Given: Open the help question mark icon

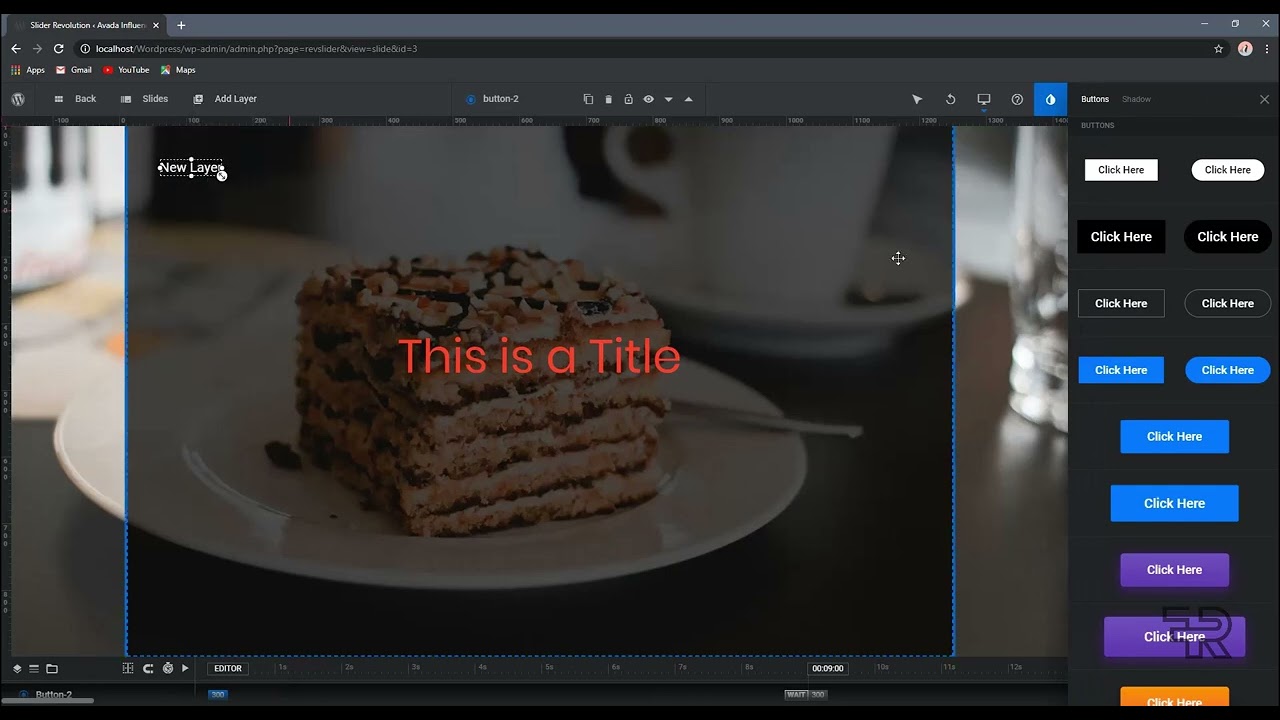Looking at the screenshot, I should point(1017,99).
